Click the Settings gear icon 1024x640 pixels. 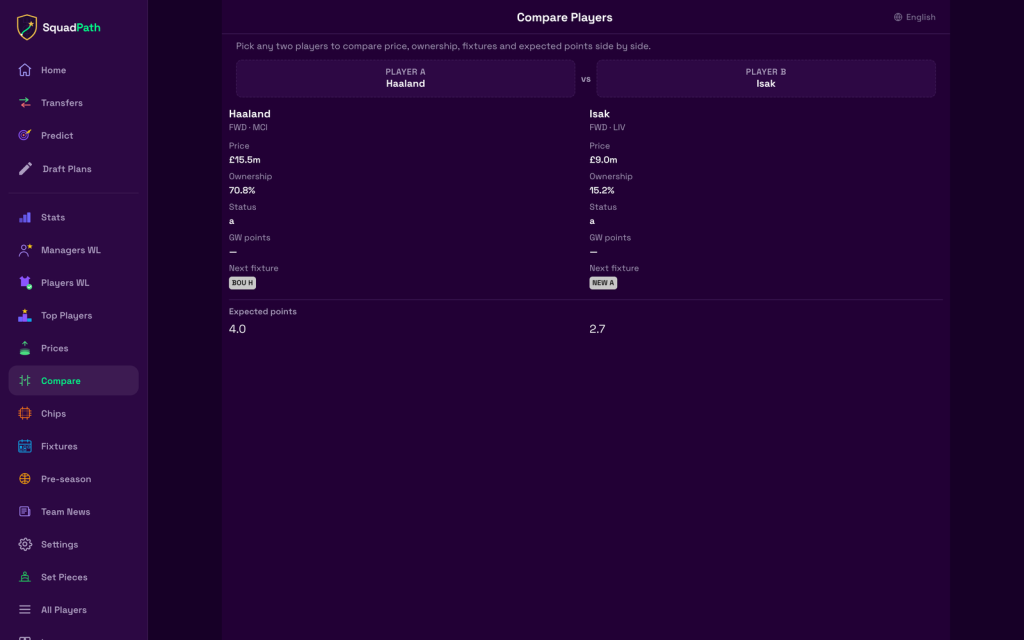25,544
